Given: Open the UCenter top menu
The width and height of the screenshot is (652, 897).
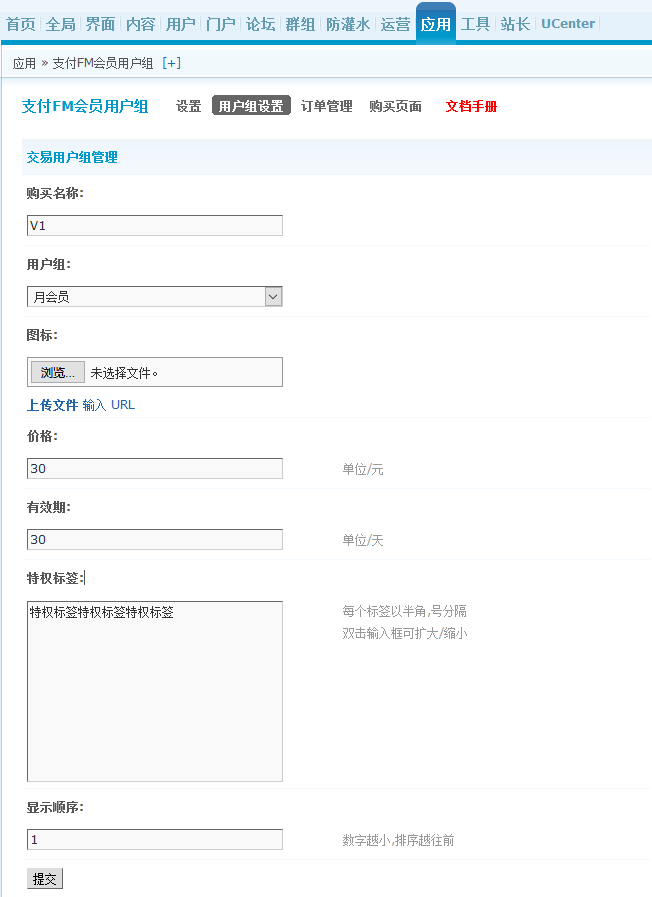Looking at the screenshot, I should [x=568, y=24].
